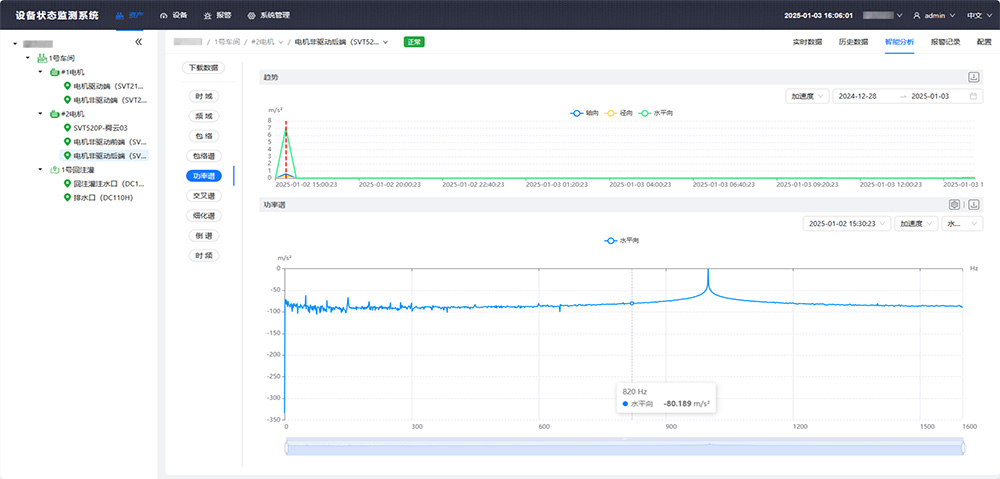Click location pin icon beside SVT520P-舜云03
Image resolution: width=1000 pixels, height=479 pixels.
coord(68,128)
